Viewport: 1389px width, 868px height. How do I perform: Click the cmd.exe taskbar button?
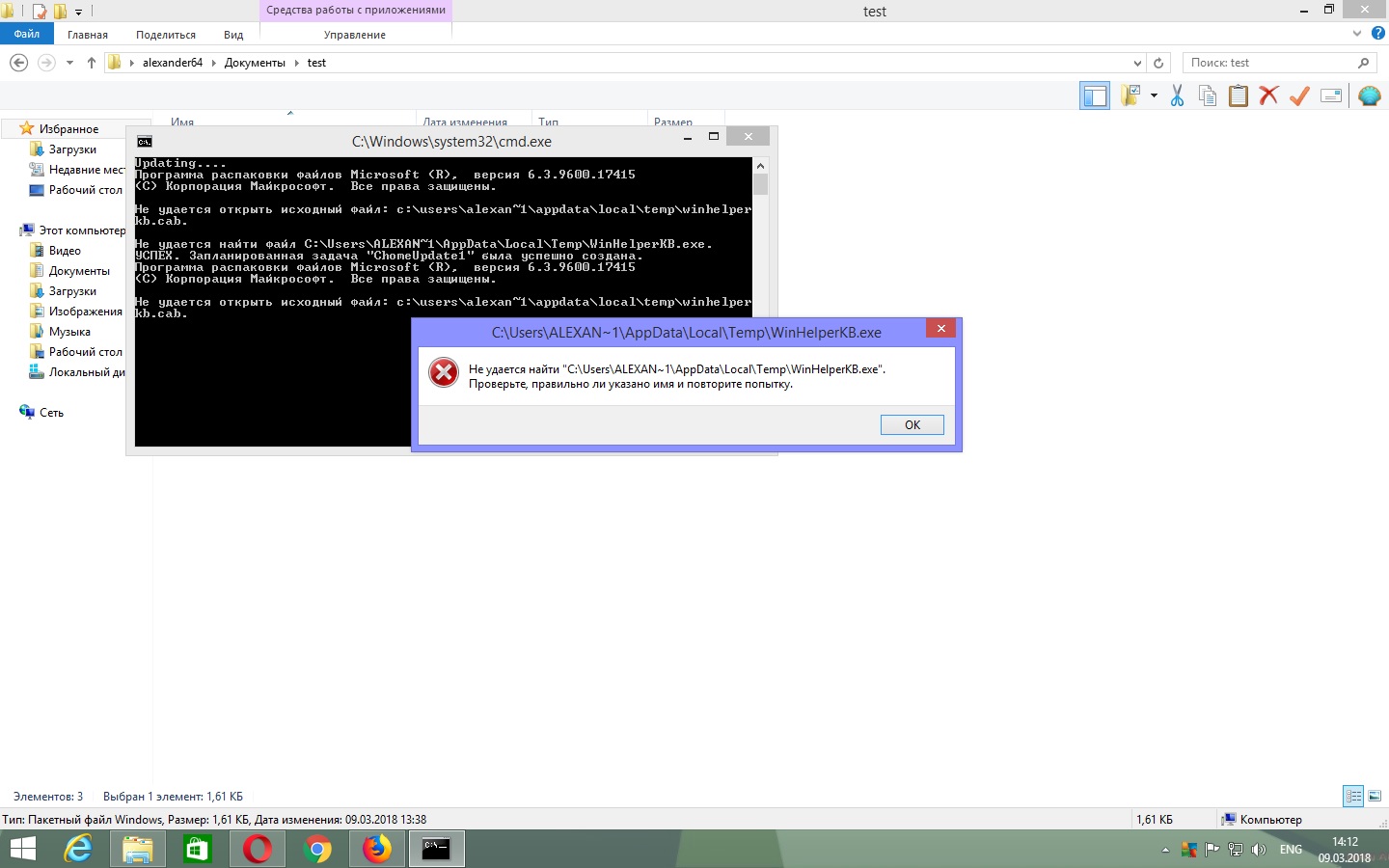(x=437, y=849)
